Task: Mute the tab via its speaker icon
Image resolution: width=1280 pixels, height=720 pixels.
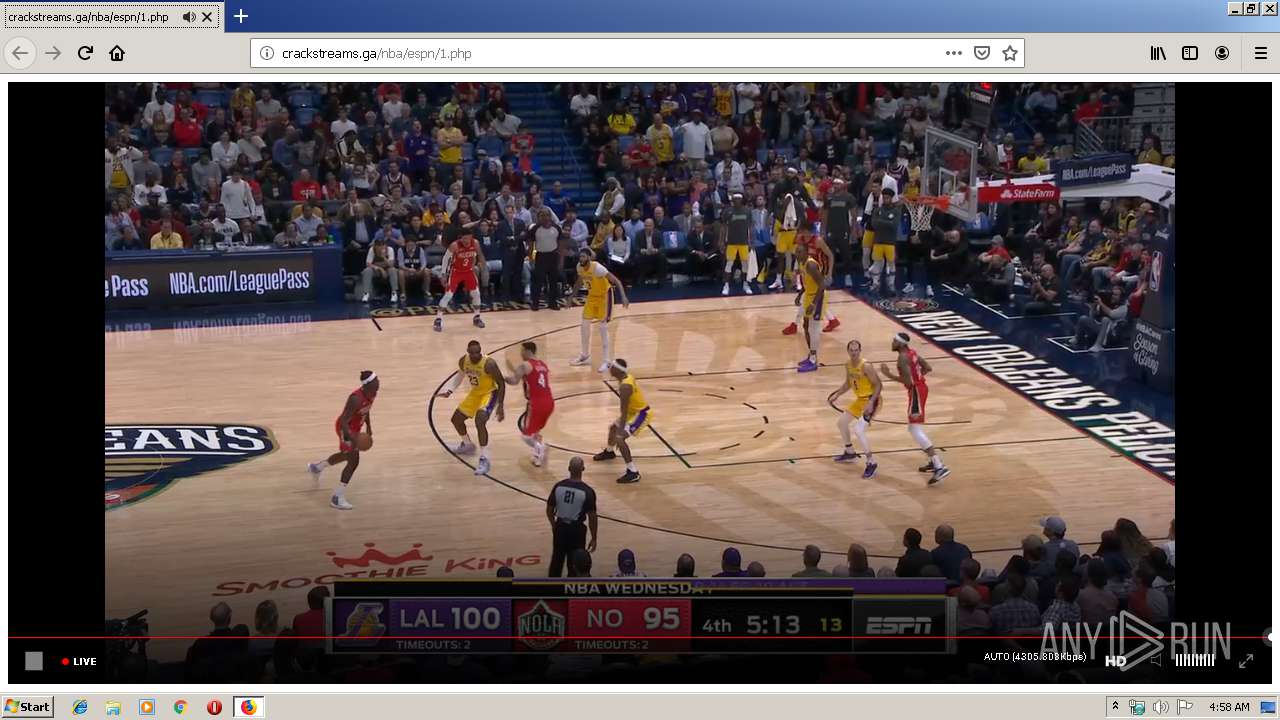Action: [x=189, y=17]
